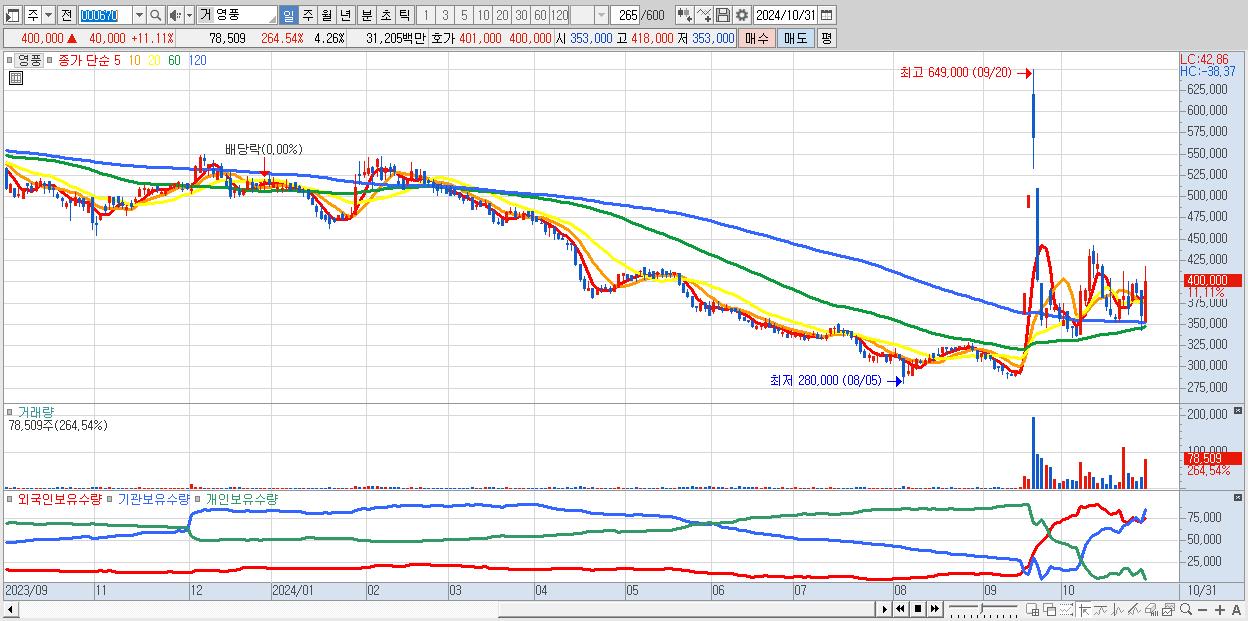
Task: Click the 5-day moving average label
Action: (x=117, y=60)
